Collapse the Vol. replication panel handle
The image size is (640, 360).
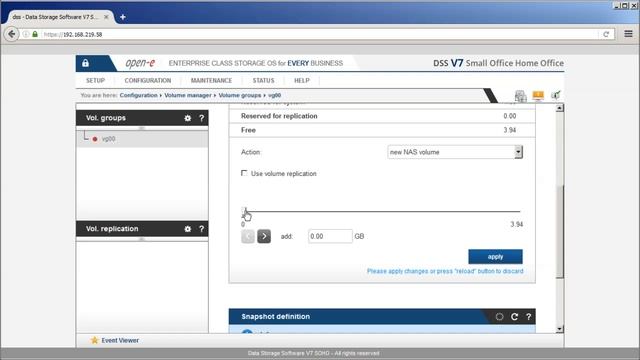click(x=142, y=239)
